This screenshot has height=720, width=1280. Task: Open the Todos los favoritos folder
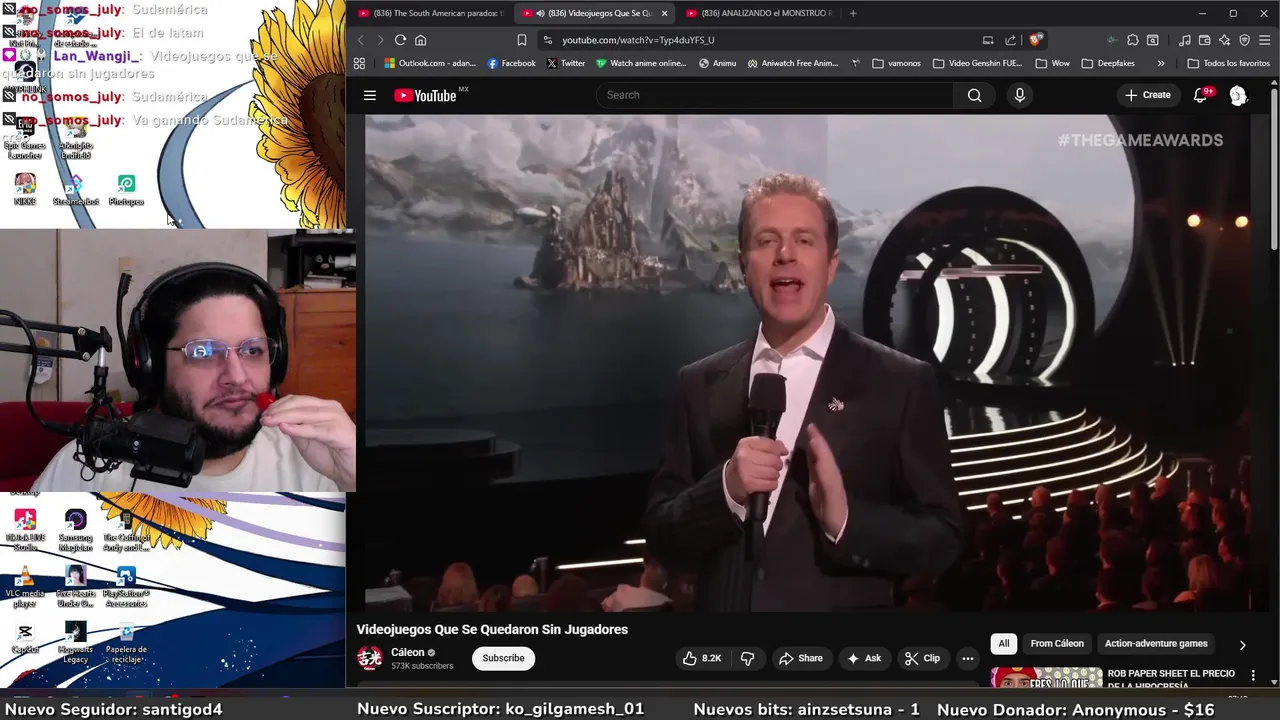(1228, 63)
